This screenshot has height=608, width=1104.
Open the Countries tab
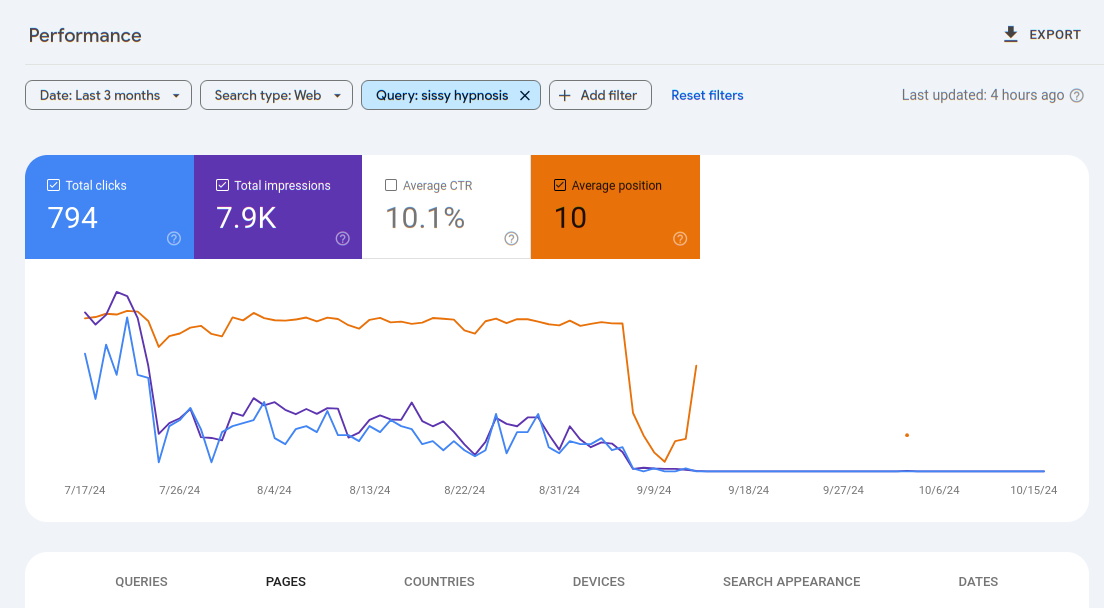click(439, 582)
